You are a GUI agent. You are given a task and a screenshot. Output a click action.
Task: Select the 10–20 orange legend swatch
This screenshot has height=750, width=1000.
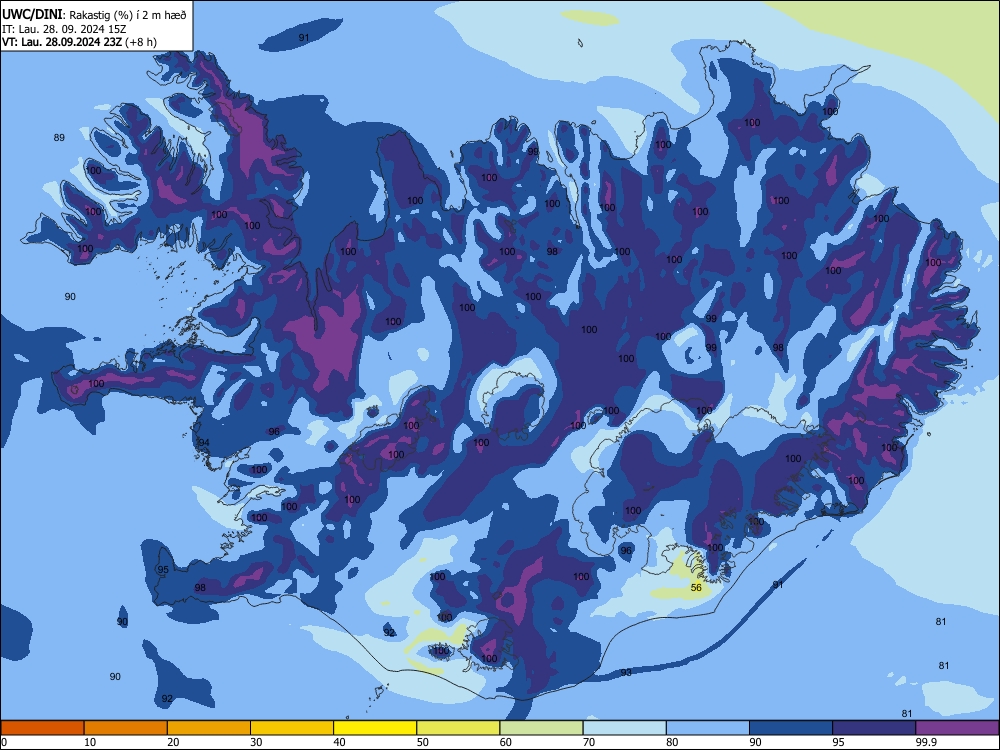point(126,728)
